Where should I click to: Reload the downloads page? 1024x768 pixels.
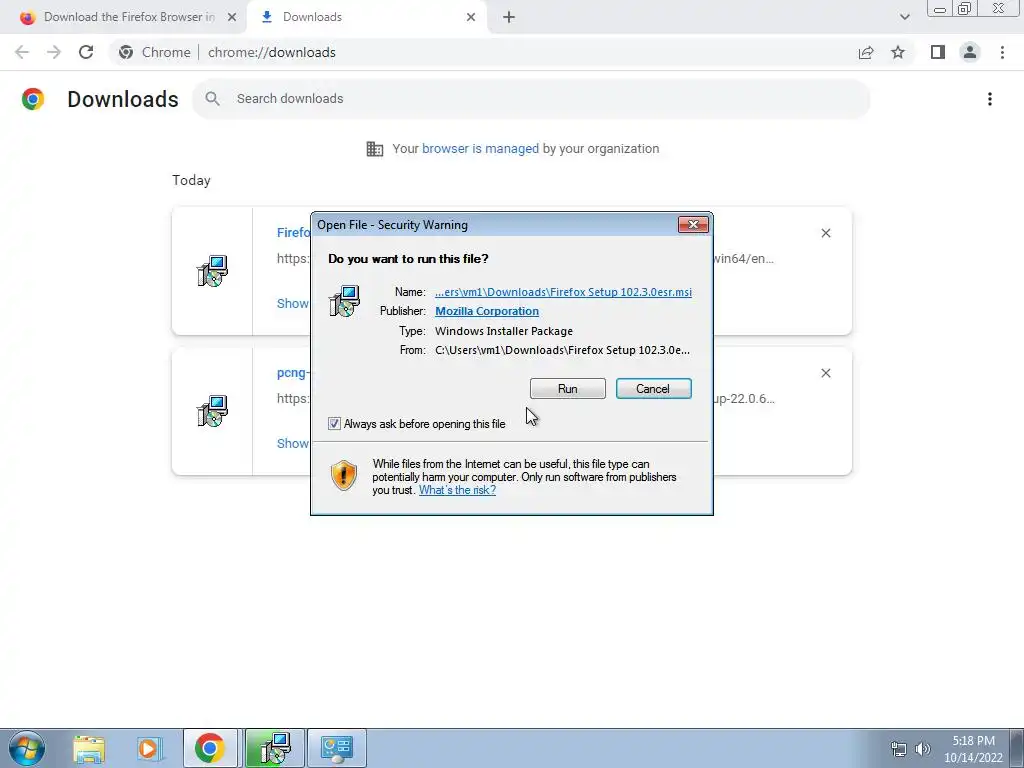[x=86, y=52]
